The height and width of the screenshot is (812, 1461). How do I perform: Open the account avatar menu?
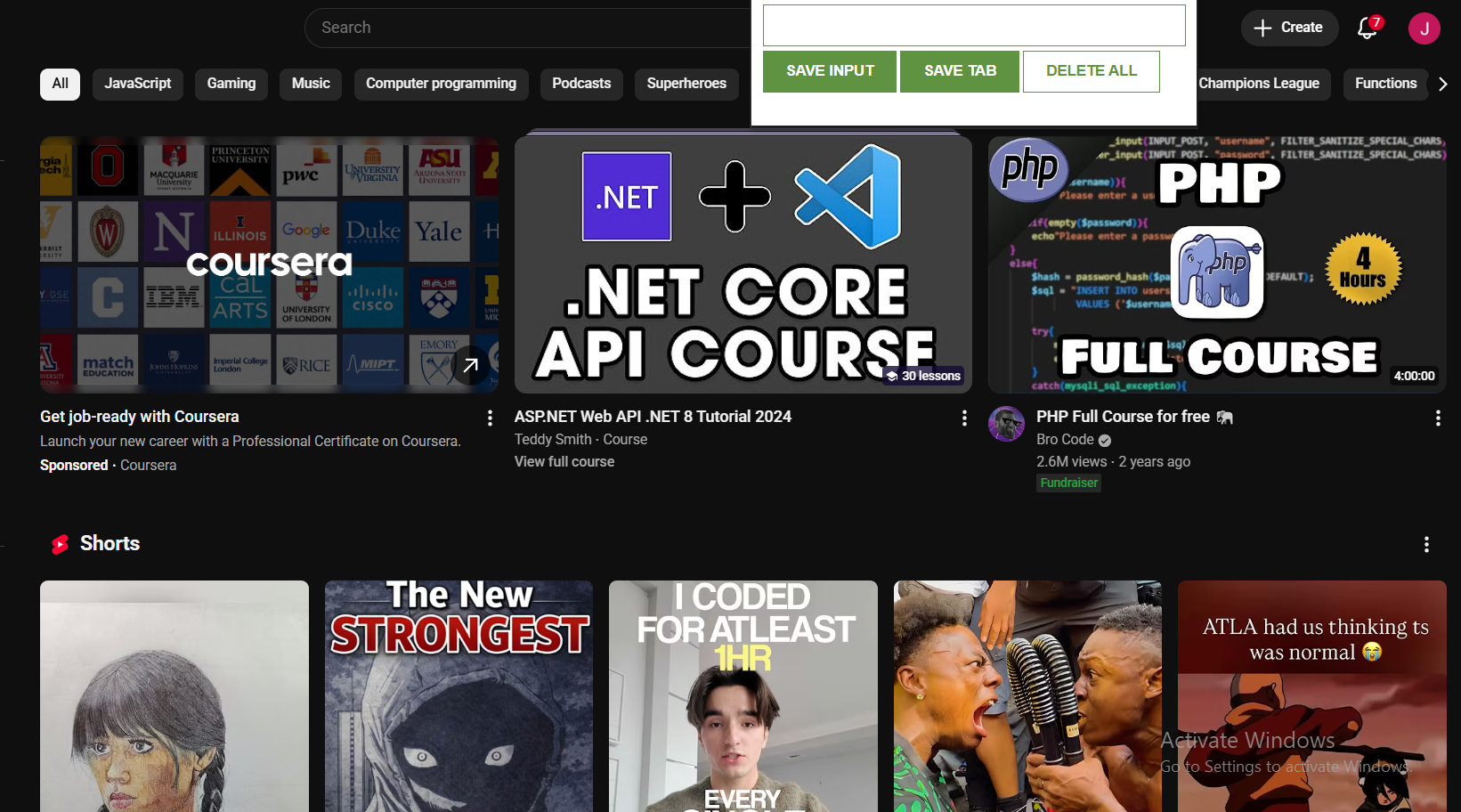click(1424, 28)
